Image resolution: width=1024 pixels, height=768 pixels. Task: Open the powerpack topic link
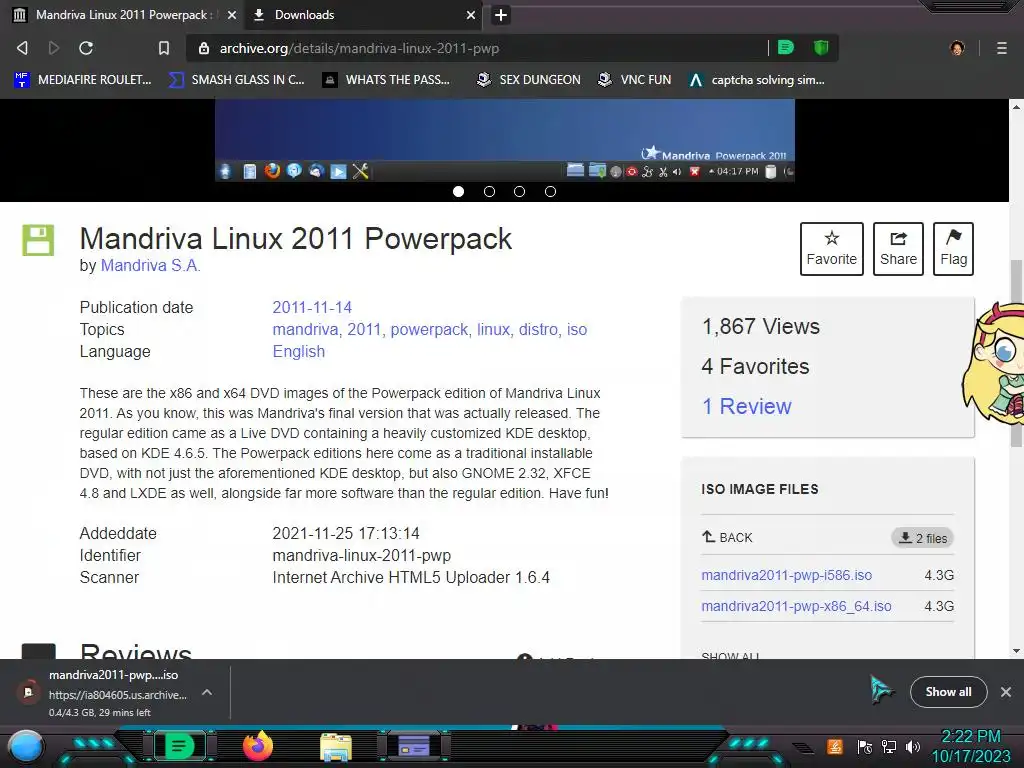click(x=429, y=329)
